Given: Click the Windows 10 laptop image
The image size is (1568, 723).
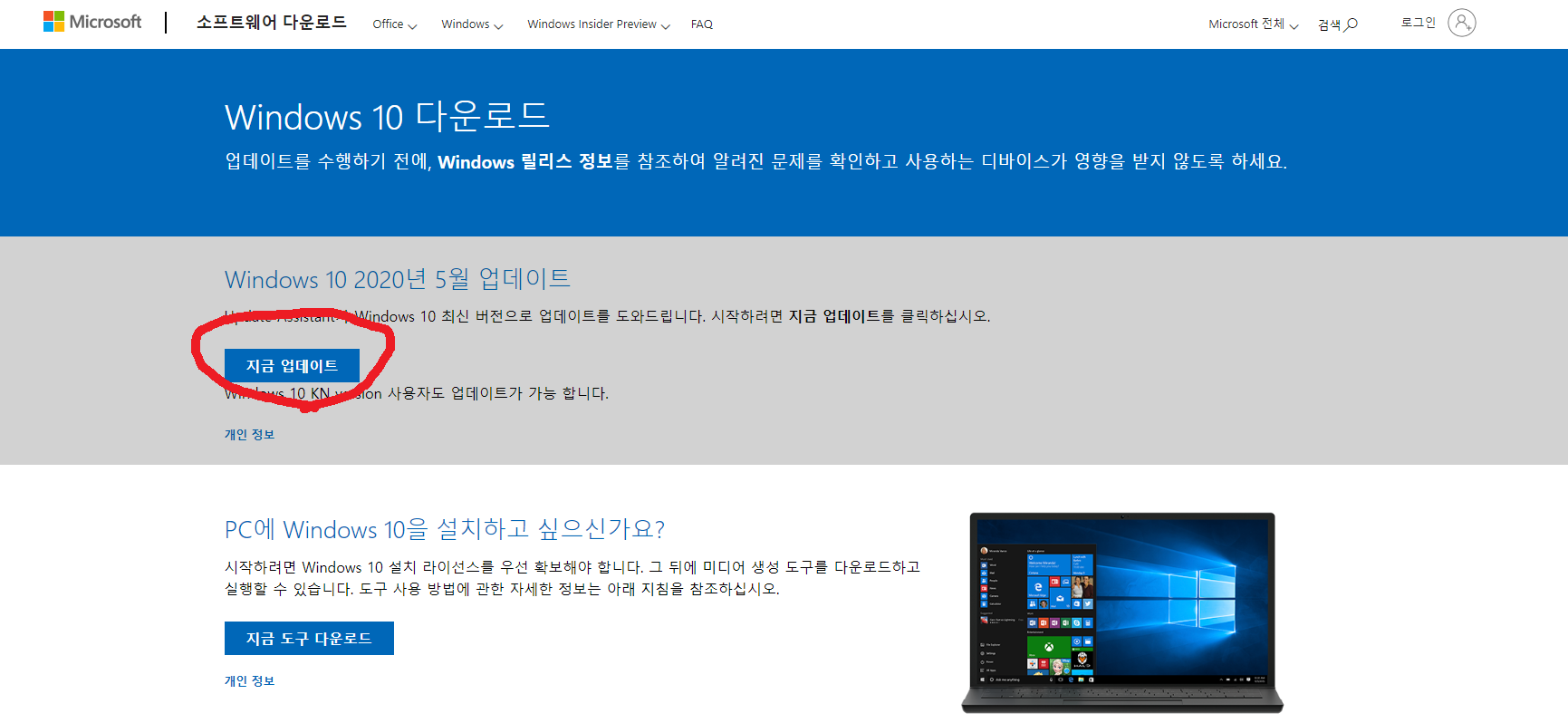Looking at the screenshot, I should coord(1122,612).
